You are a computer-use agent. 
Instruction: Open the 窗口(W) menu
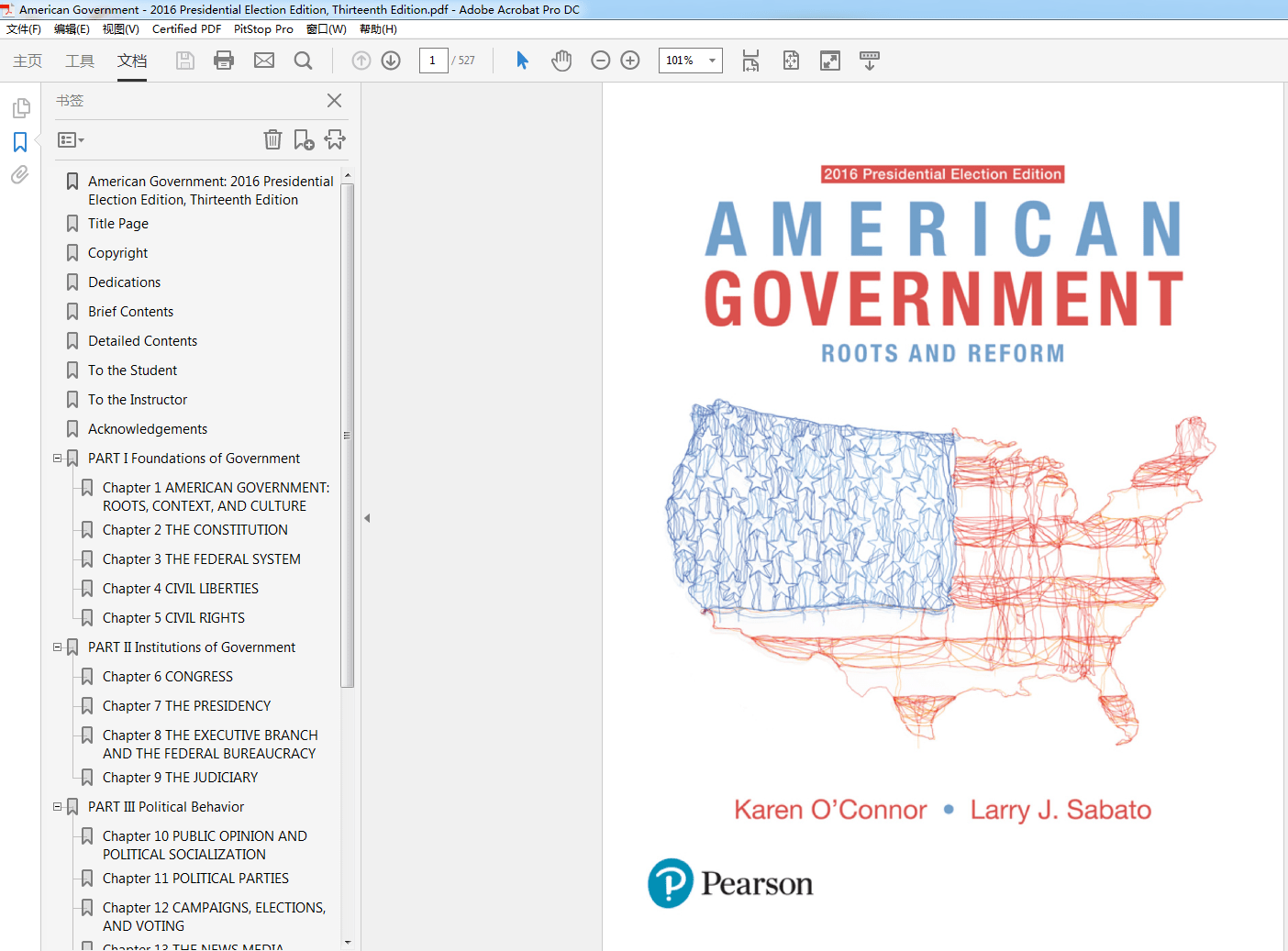point(327,29)
